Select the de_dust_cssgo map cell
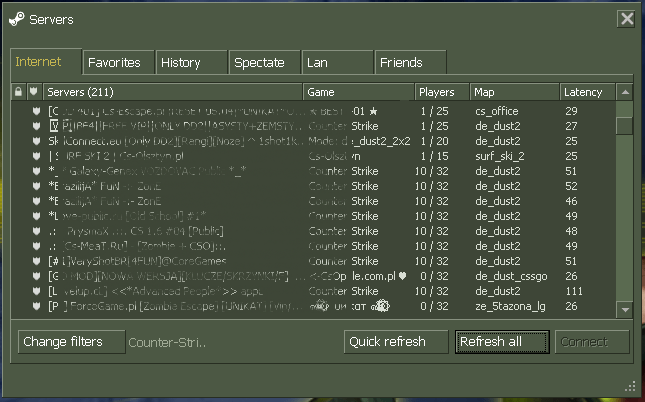645x402 pixels. pos(511,276)
